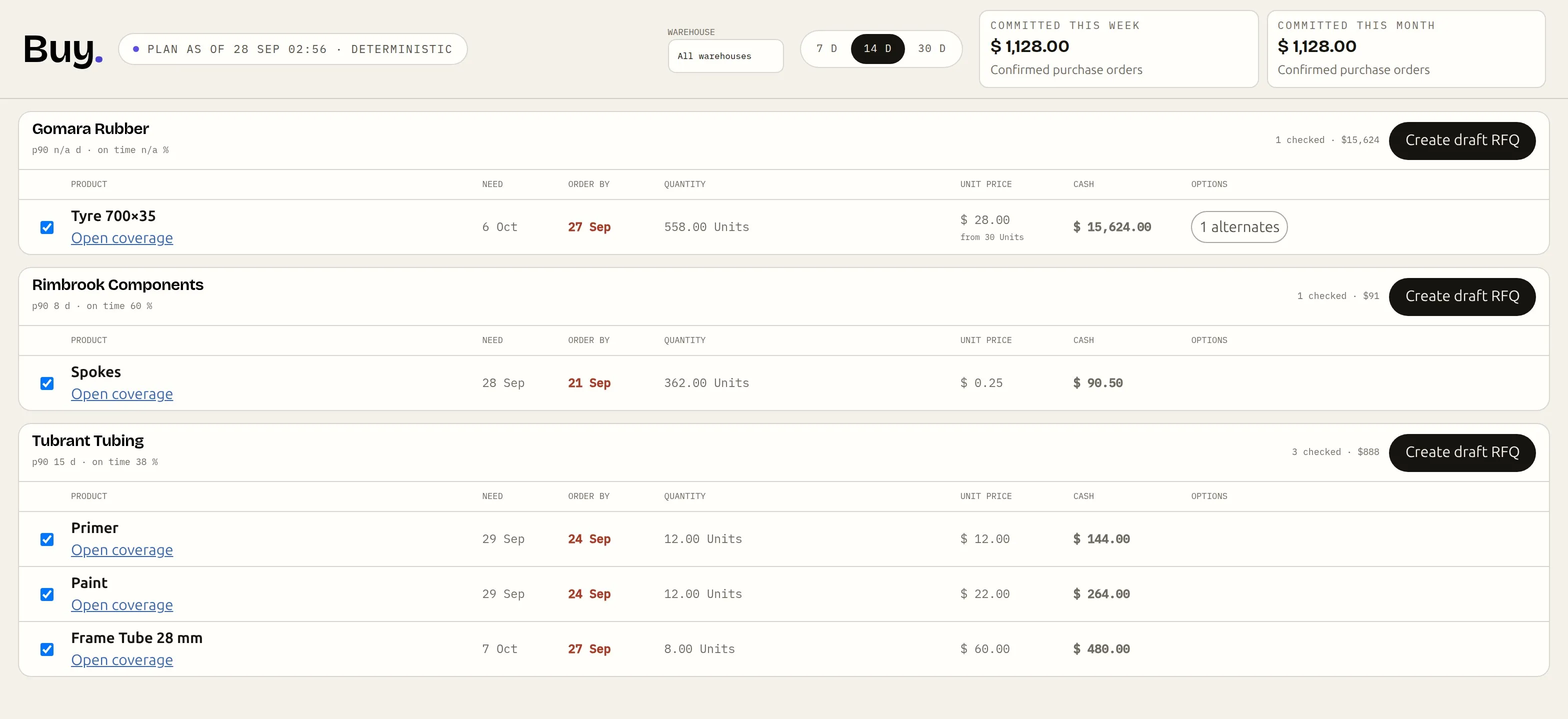1568x719 pixels.
Task: Click the Tyre 700×35 product name
Action: tap(113, 216)
